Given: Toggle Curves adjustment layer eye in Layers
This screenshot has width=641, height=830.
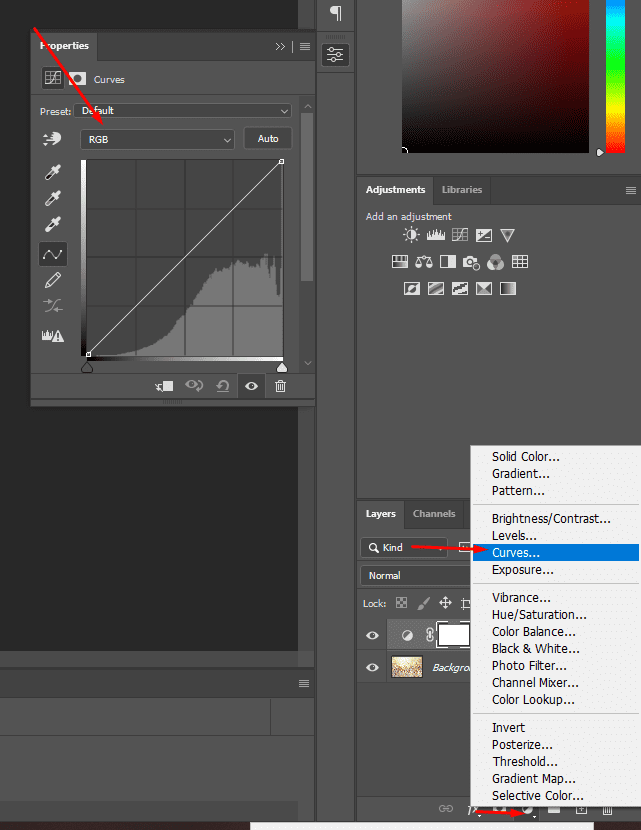Looking at the screenshot, I should pyautogui.click(x=372, y=635).
